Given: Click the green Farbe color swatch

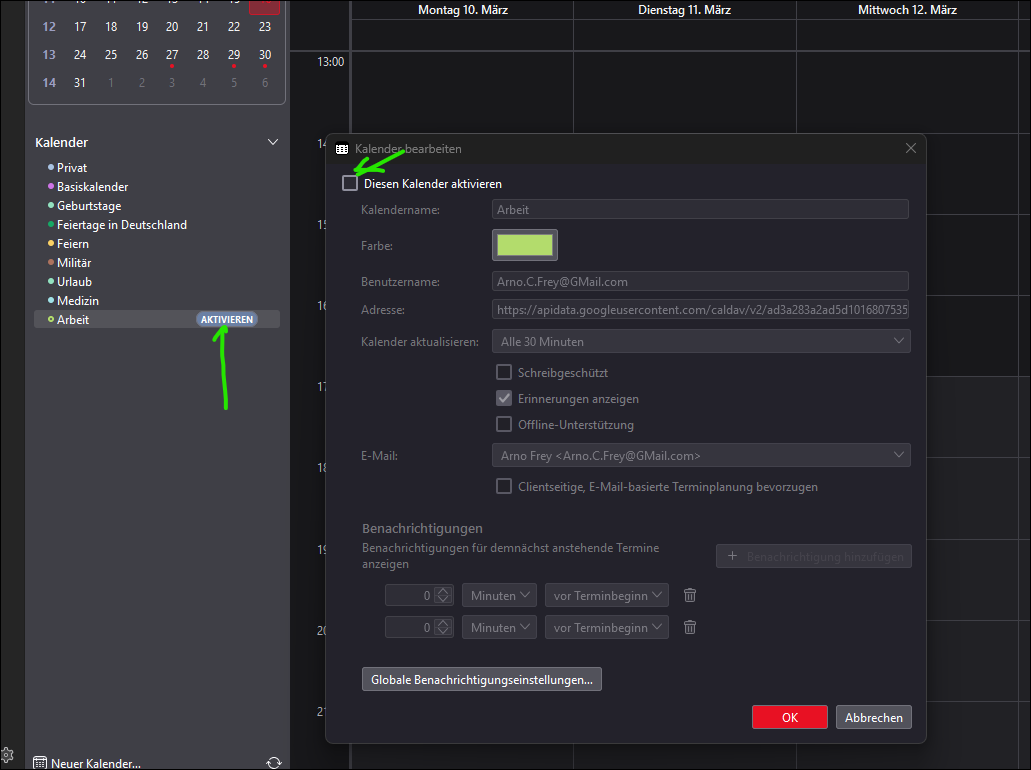Looking at the screenshot, I should point(525,245).
